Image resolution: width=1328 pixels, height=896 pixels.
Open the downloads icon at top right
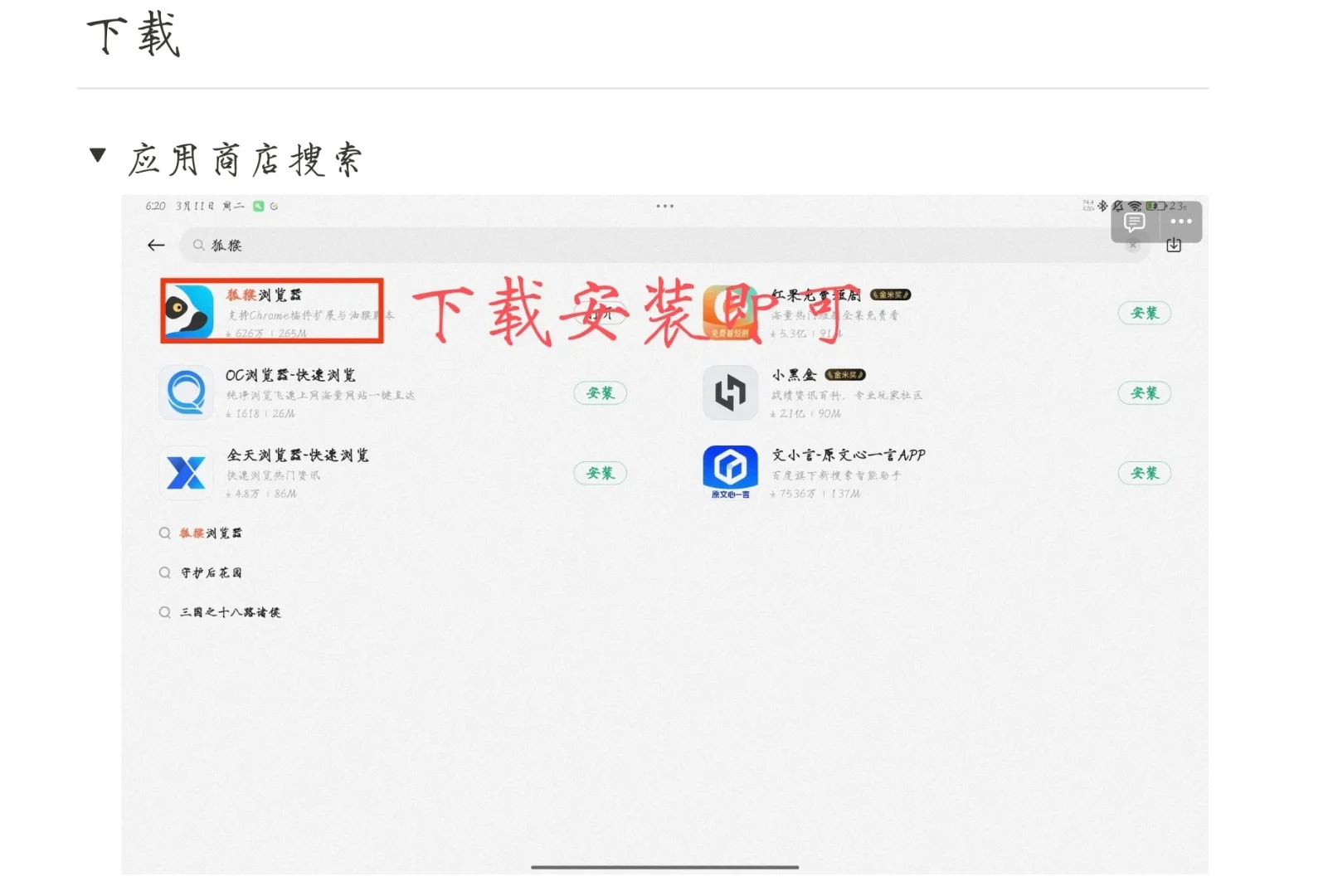[1174, 245]
